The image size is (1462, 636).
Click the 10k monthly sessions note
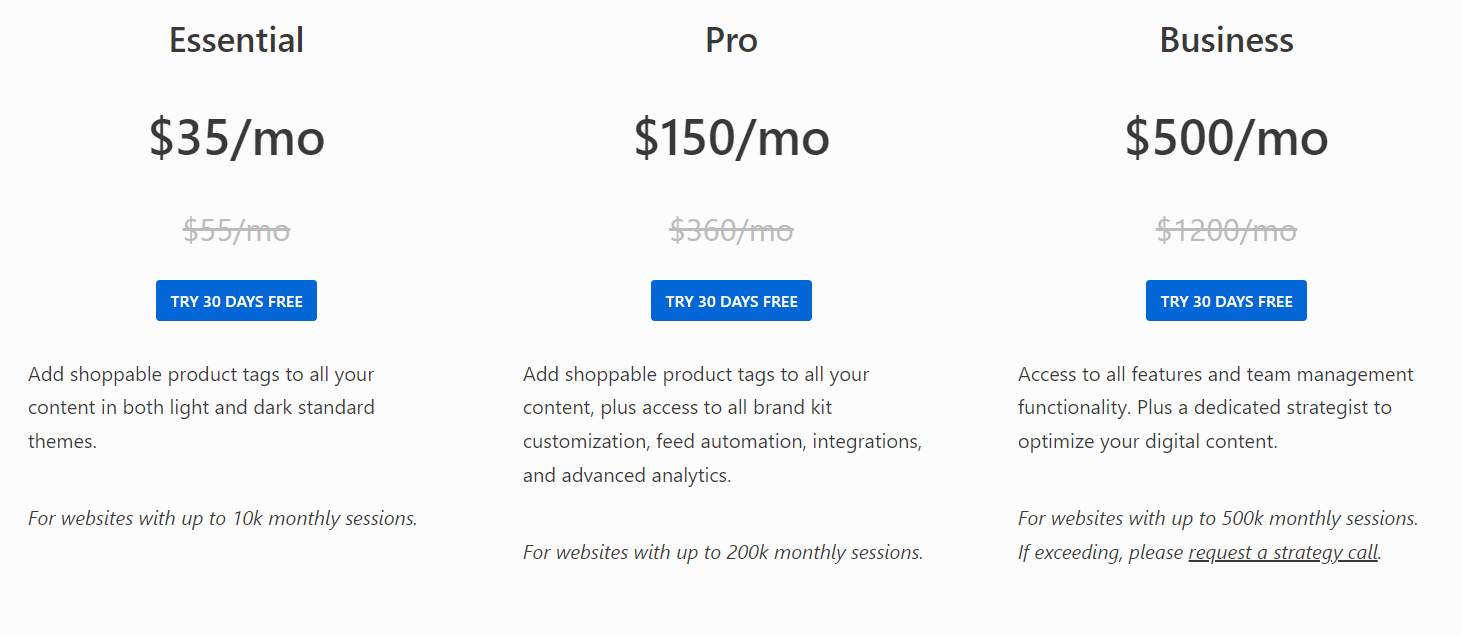coord(222,518)
